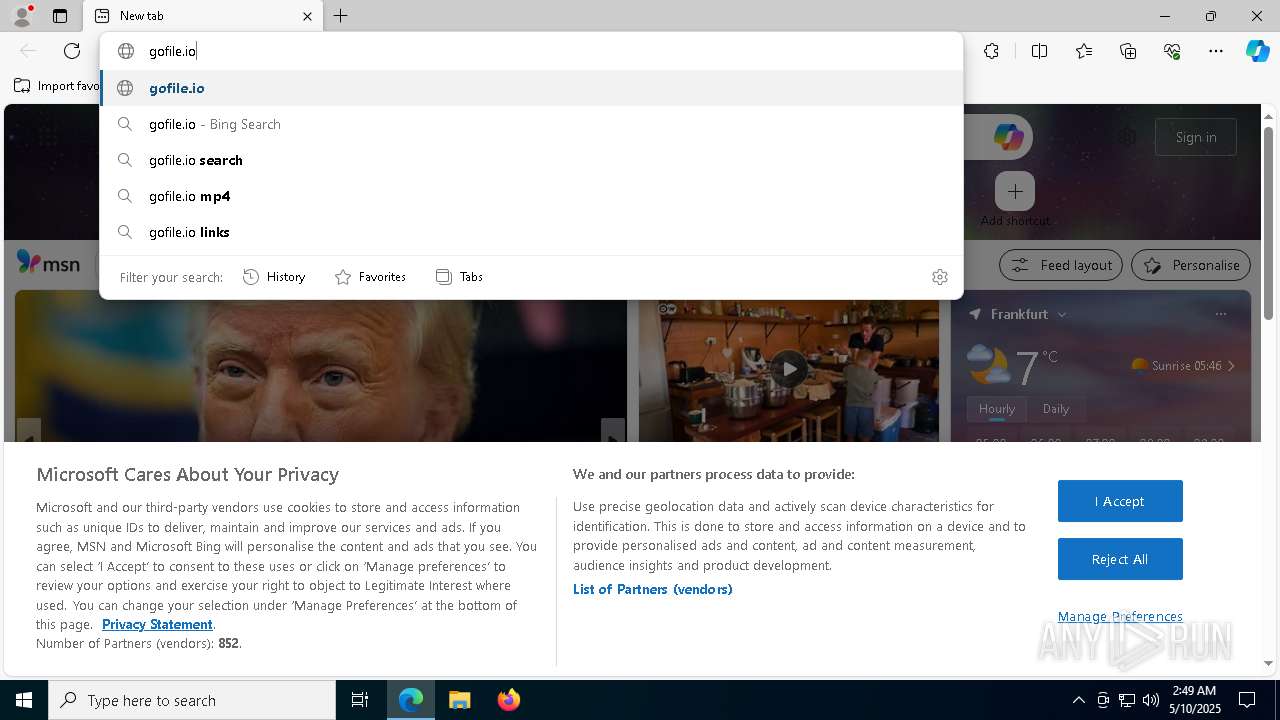Image resolution: width=1280 pixels, height=720 pixels.
Task: Click the taskbar search box
Action: pos(192,700)
